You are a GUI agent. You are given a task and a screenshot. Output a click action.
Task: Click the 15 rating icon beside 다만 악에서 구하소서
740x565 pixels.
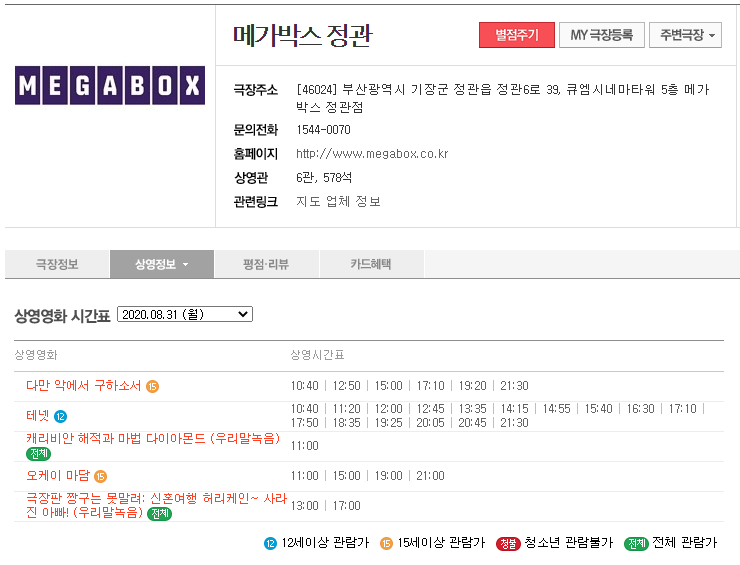pos(152,387)
